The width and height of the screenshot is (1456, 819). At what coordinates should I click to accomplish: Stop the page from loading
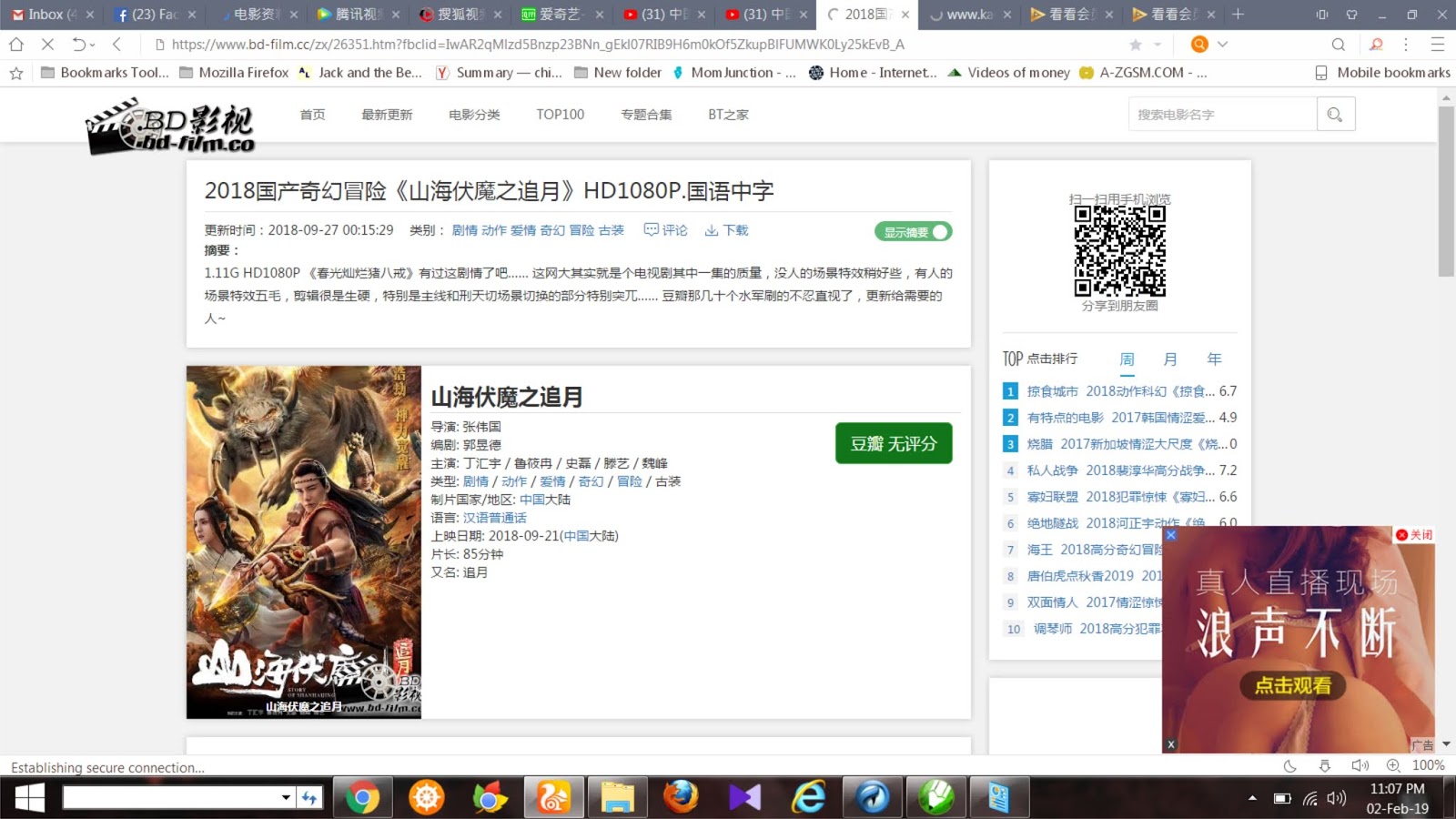(x=47, y=44)
